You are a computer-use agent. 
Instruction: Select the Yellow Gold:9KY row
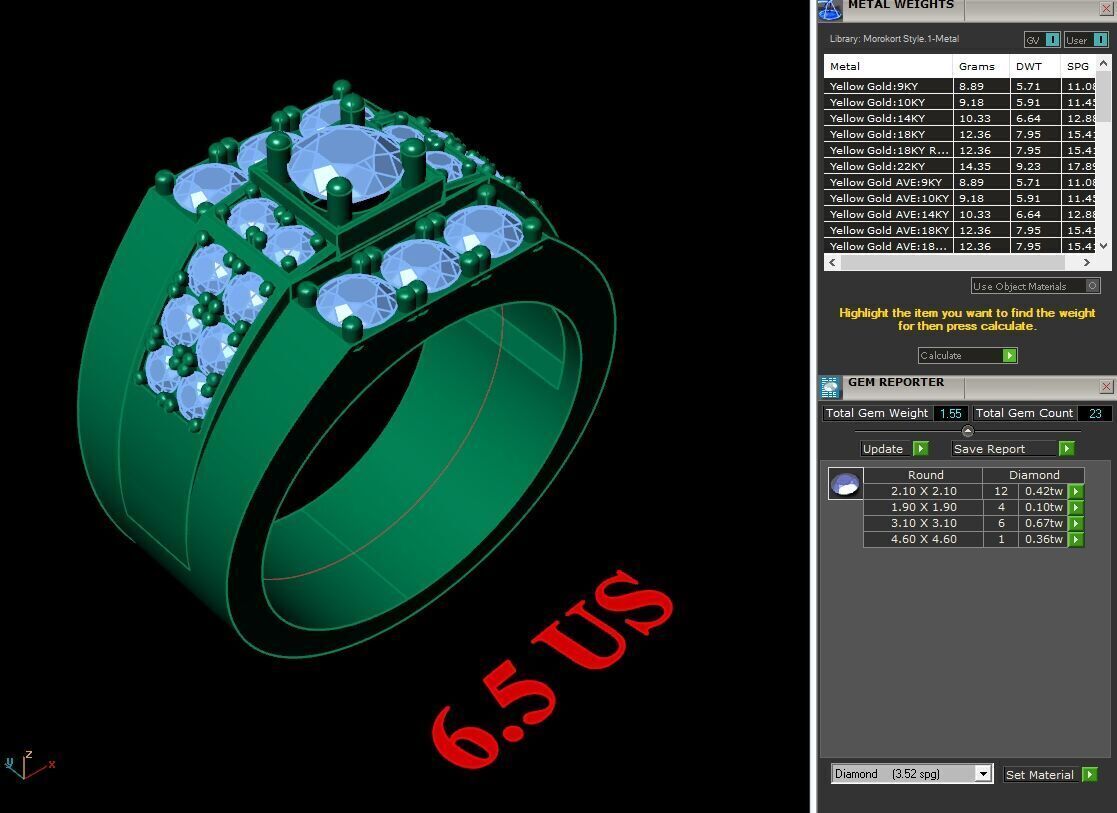click(960, 86)
